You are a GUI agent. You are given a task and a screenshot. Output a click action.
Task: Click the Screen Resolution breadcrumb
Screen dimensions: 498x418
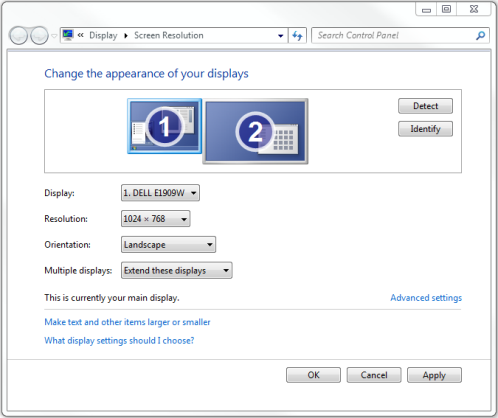click(169, 35)
